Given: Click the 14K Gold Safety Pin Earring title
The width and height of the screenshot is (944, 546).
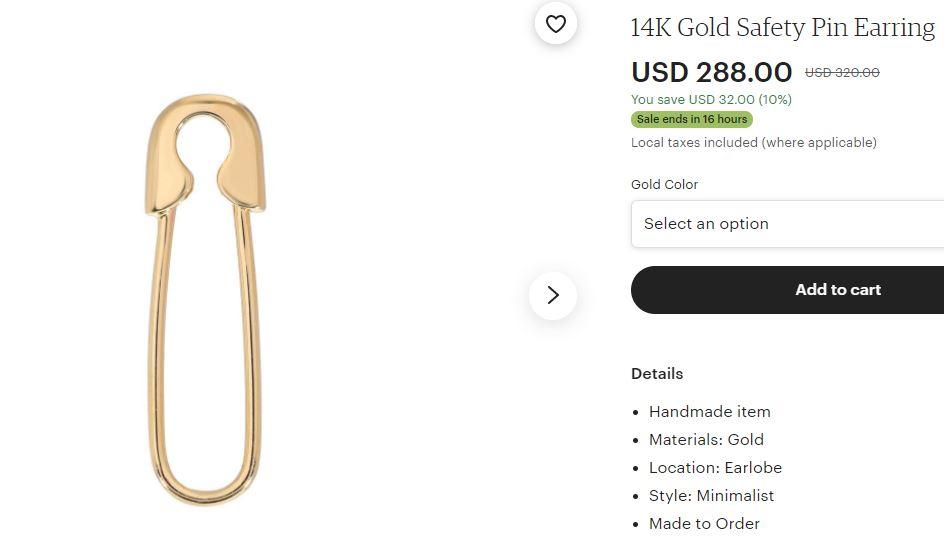Looking at the screenshot, I should point(783,28).
